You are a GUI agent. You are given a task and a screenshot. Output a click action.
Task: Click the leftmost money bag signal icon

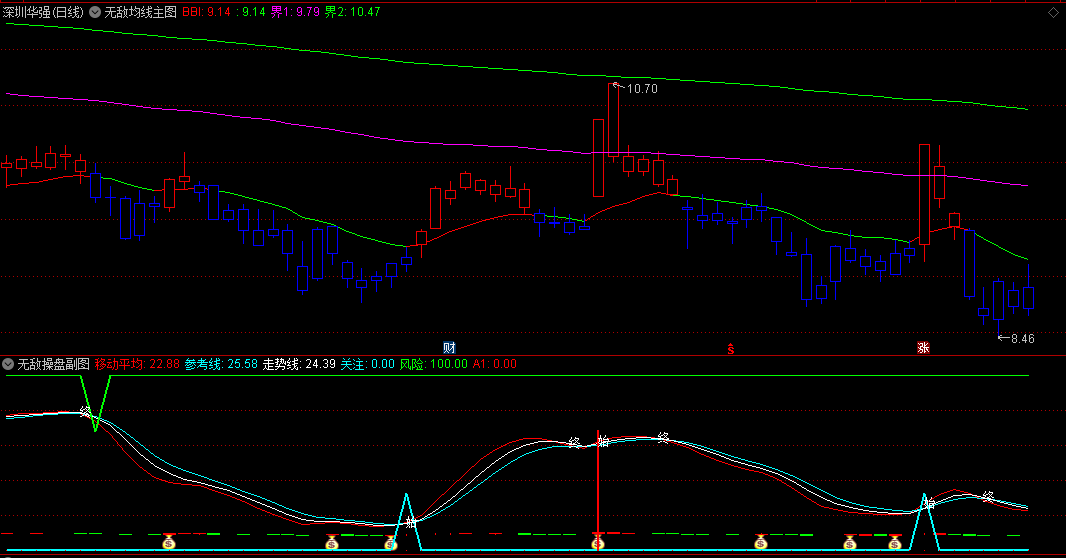169,542
